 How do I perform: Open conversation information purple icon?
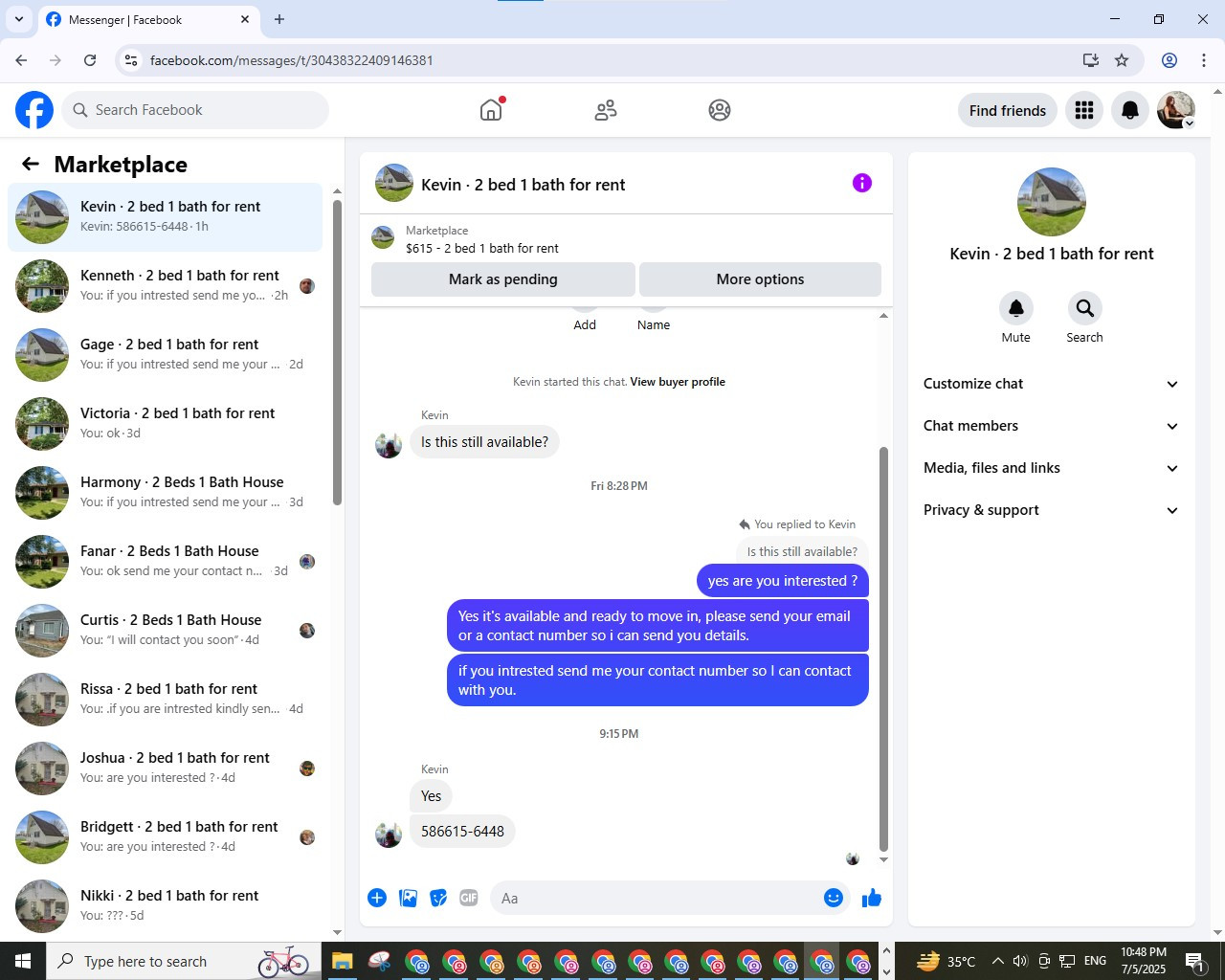pyautogui.click(x=862, y=183)
